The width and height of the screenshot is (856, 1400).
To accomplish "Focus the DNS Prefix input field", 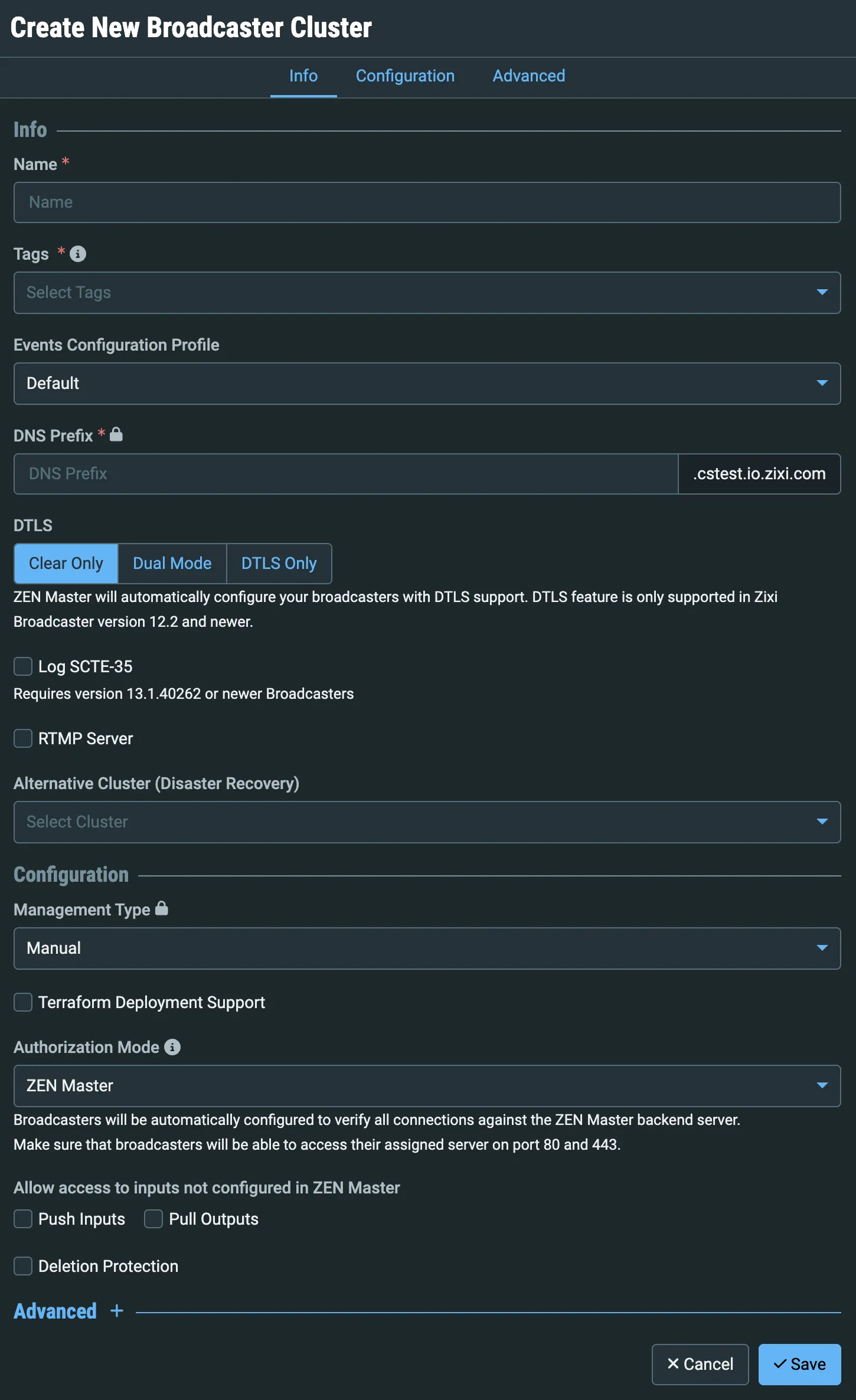I will [x=346, y=474].
